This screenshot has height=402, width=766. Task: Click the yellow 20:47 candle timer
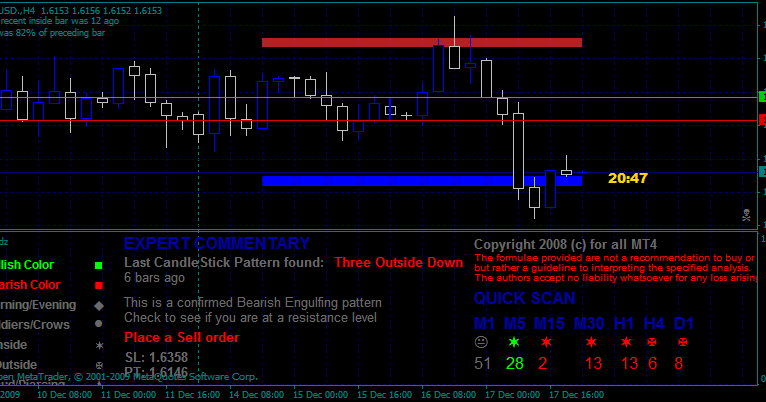(628, 178)
